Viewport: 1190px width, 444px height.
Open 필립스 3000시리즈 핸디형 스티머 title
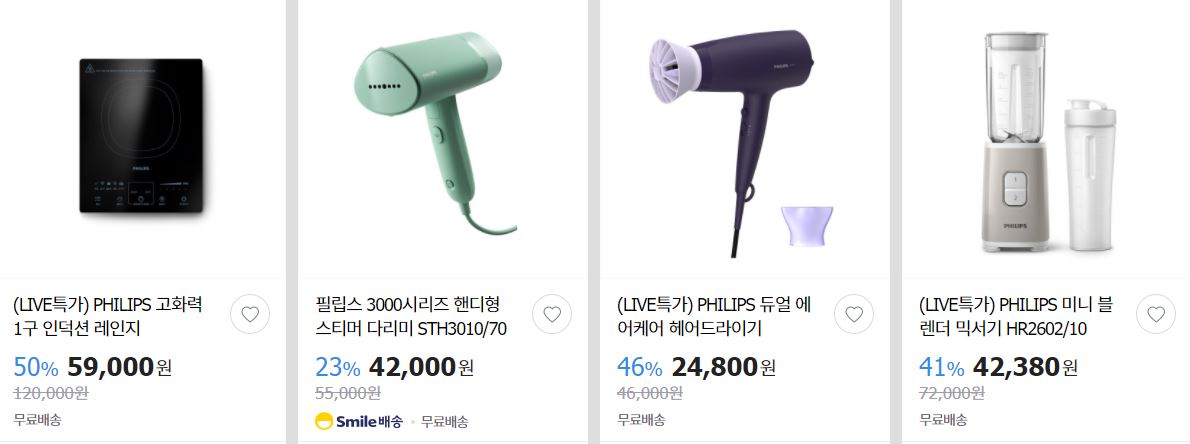[x=411, y=316]
